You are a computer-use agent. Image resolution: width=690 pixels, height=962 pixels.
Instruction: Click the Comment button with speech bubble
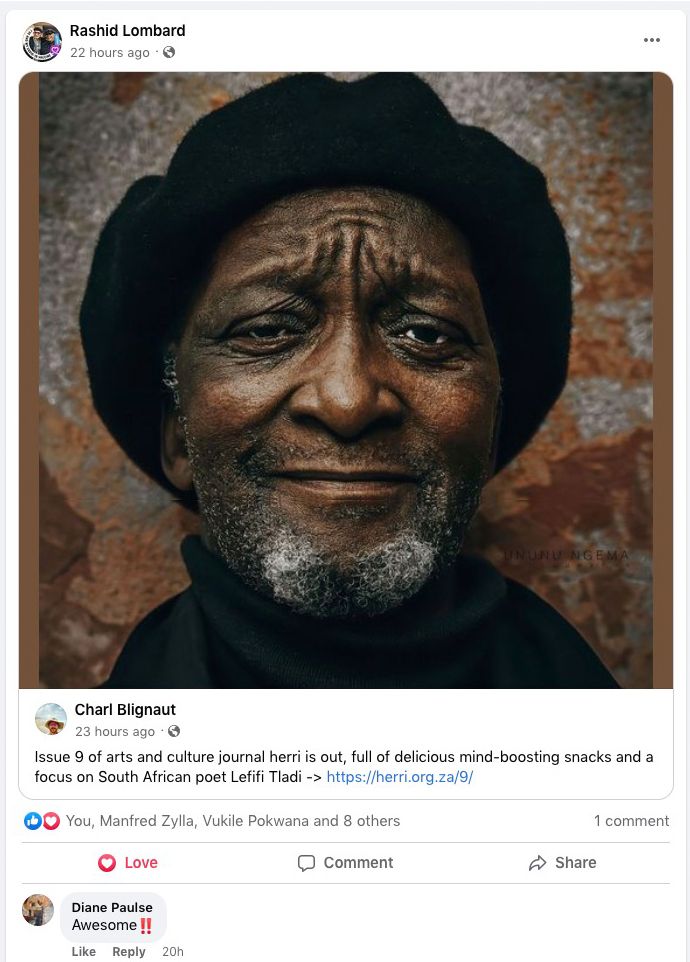[x=345, y=863]
